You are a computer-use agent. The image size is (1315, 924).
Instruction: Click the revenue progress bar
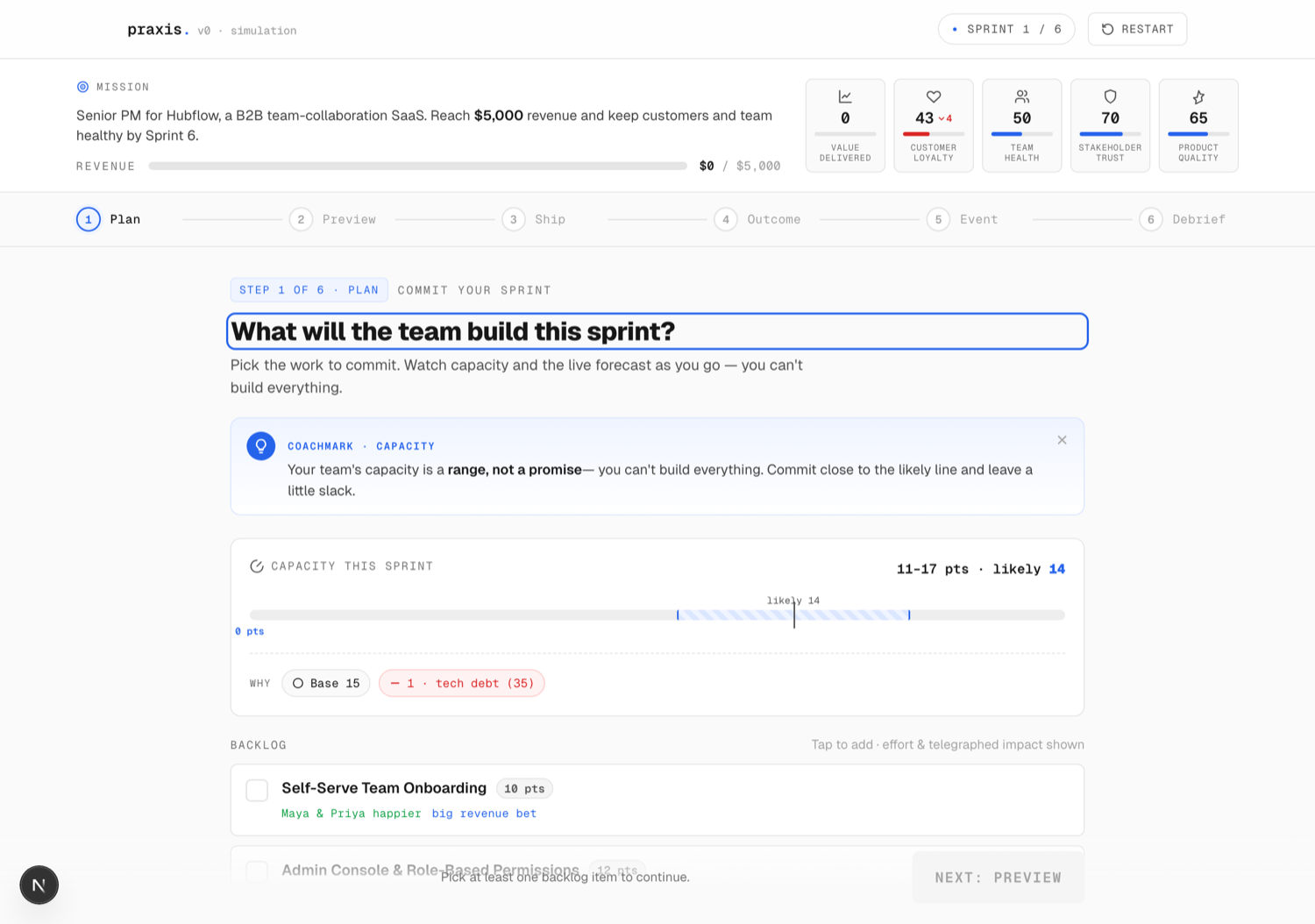(x=417, y=166)
